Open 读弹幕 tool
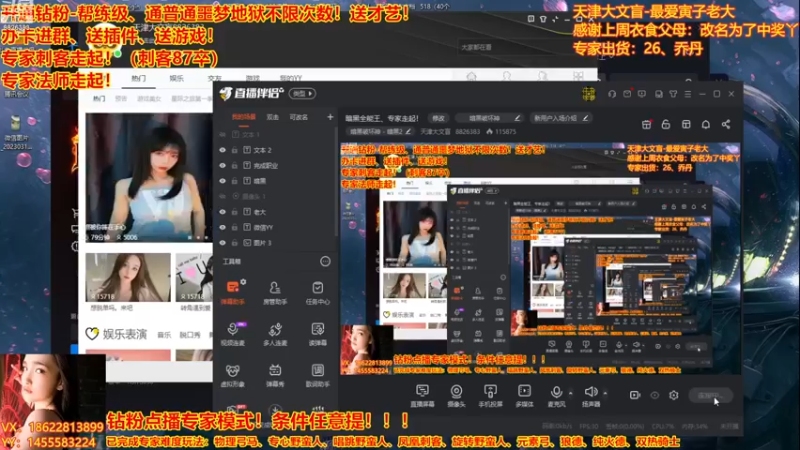800x450 pixels. 317,333
